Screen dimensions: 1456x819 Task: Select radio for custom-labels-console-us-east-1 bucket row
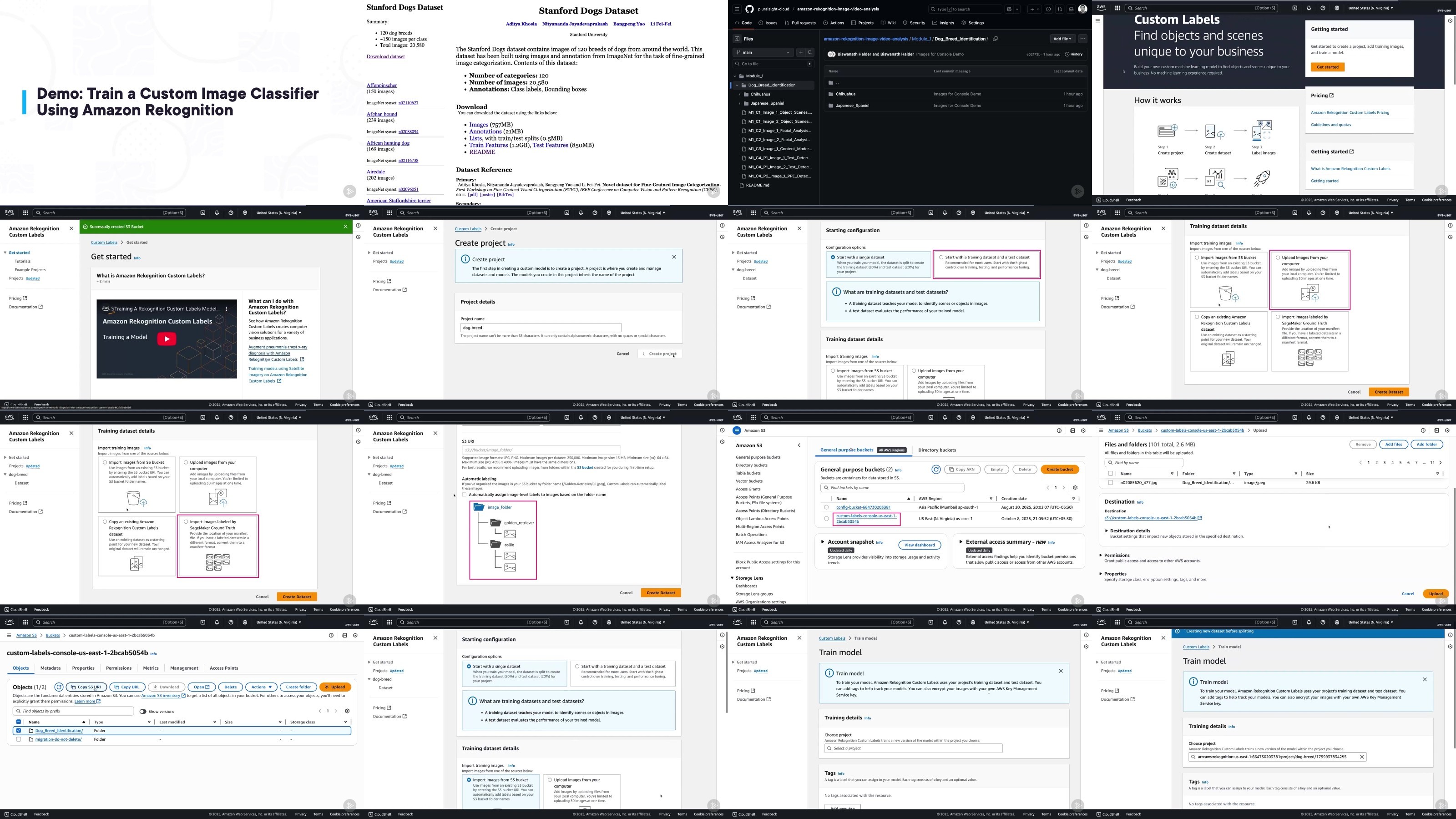tap(826, 518)
